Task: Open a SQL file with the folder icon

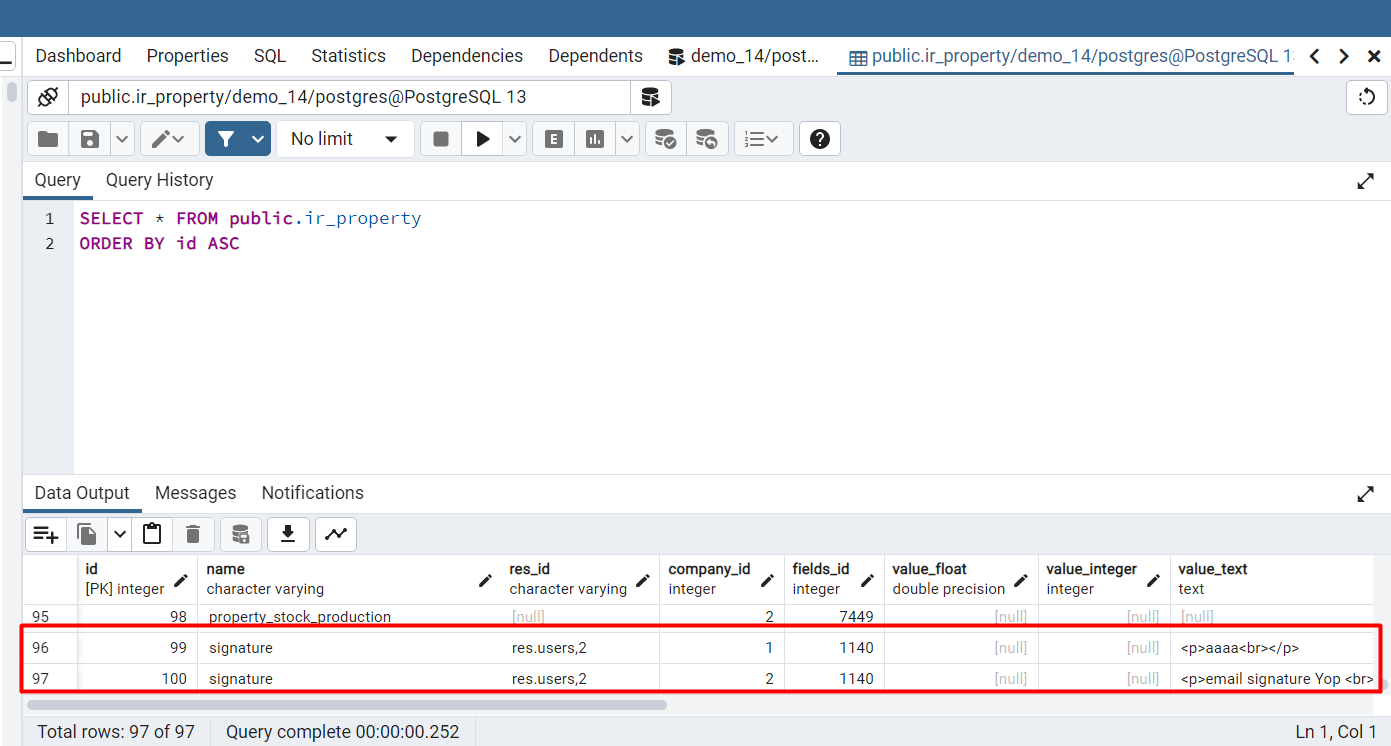Action: (47, 138)
